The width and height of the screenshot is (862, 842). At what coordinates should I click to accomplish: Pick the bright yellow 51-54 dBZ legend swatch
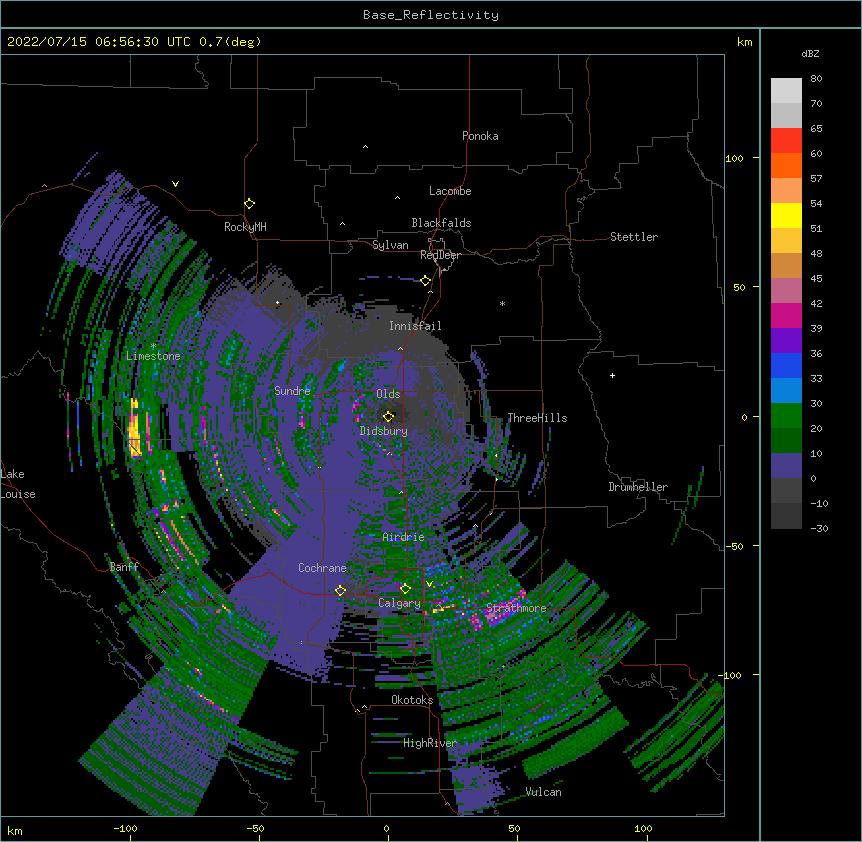pos(786,216)
